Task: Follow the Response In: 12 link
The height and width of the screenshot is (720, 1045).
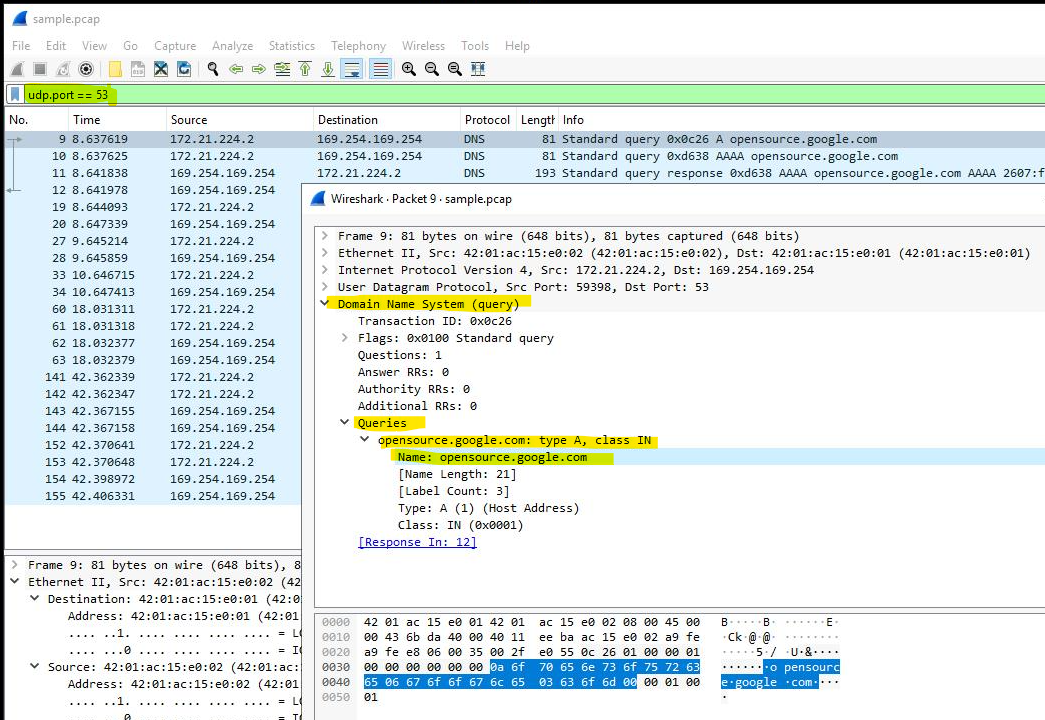Action: click(417, 542)
